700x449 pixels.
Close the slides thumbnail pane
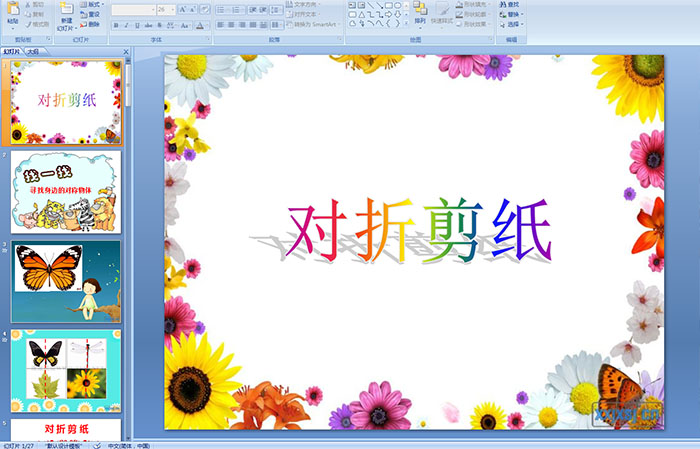click(126, 52)
